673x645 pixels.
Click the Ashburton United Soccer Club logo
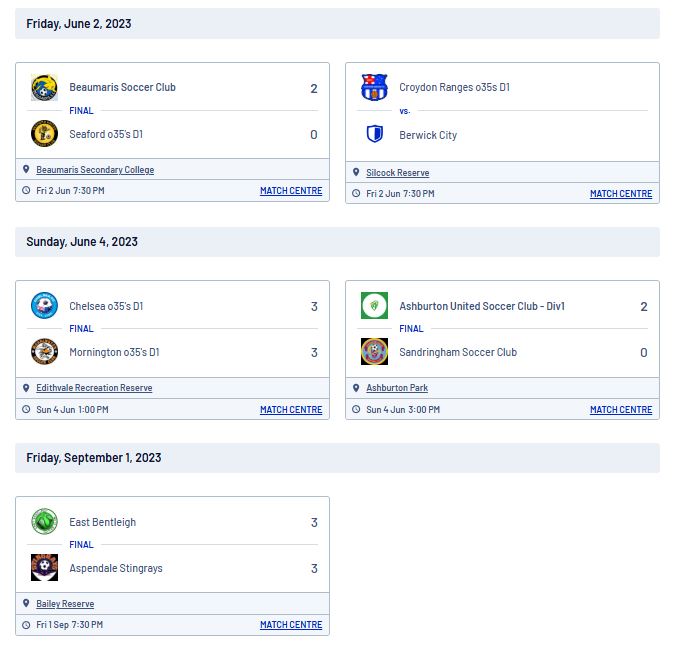point(374,306)
